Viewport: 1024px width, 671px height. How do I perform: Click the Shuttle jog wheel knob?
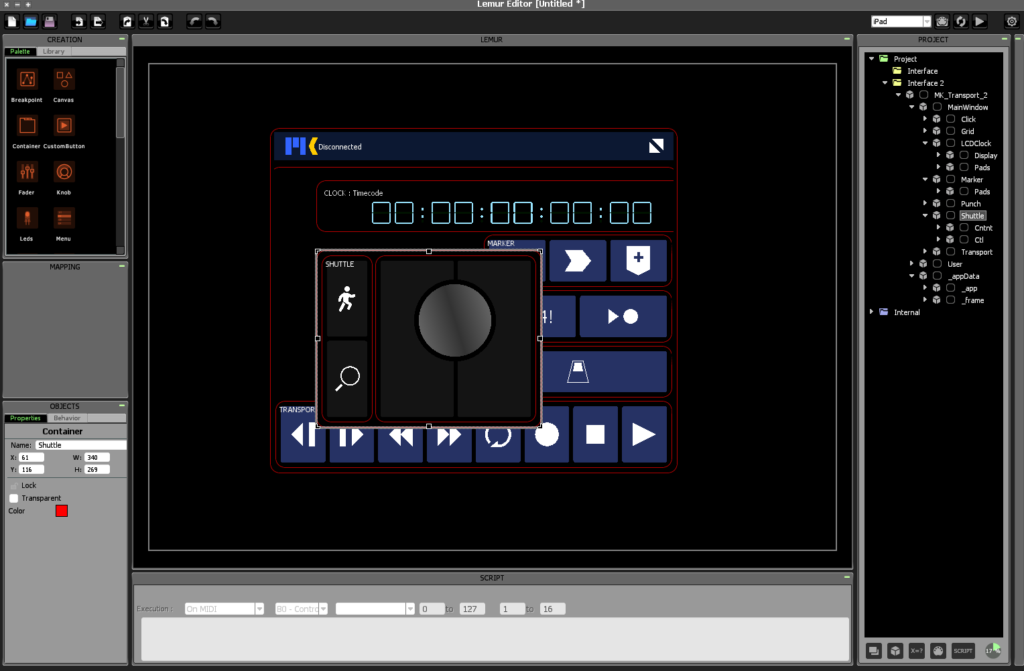click(455, 321)
